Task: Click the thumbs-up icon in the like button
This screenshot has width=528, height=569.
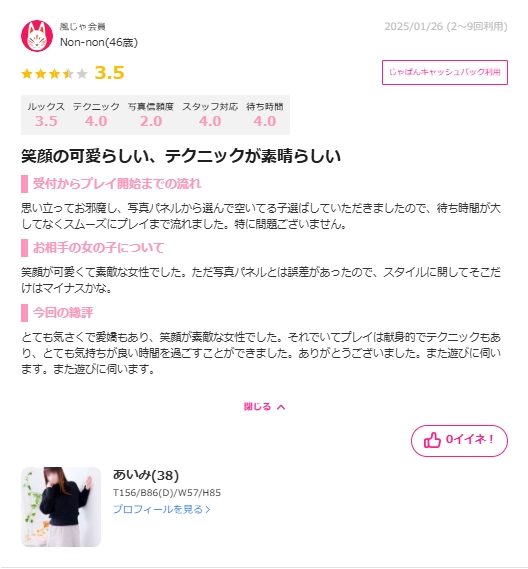Action: [432, 440]
